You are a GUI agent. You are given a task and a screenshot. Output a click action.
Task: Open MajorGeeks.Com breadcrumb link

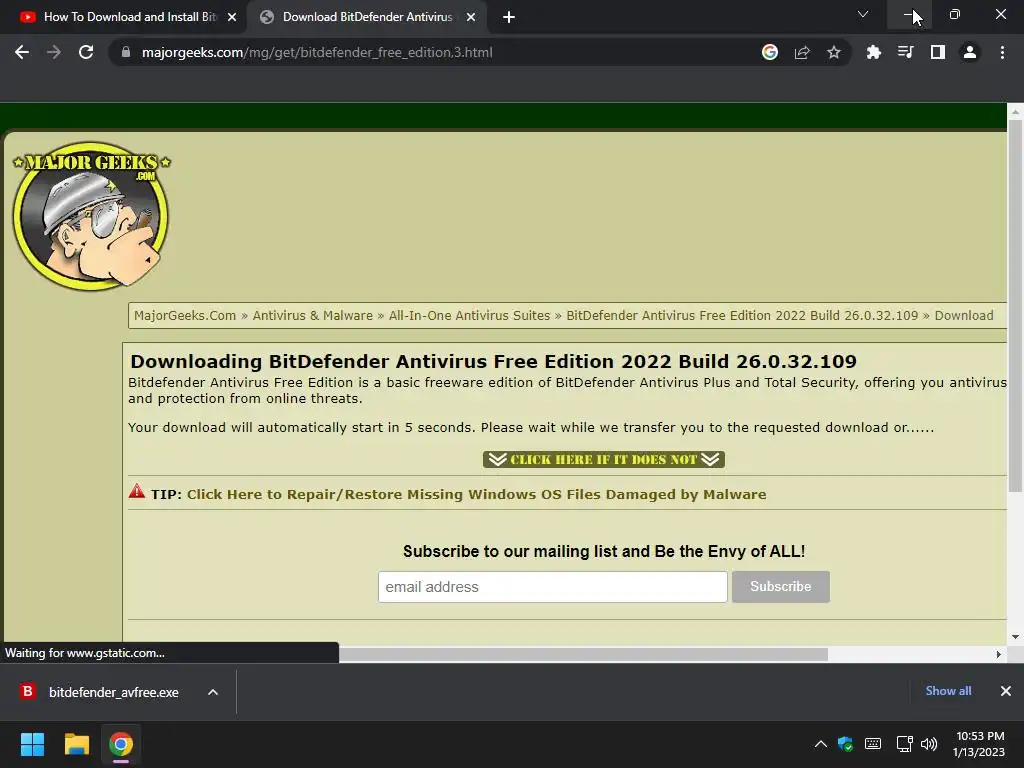(185, 315)
